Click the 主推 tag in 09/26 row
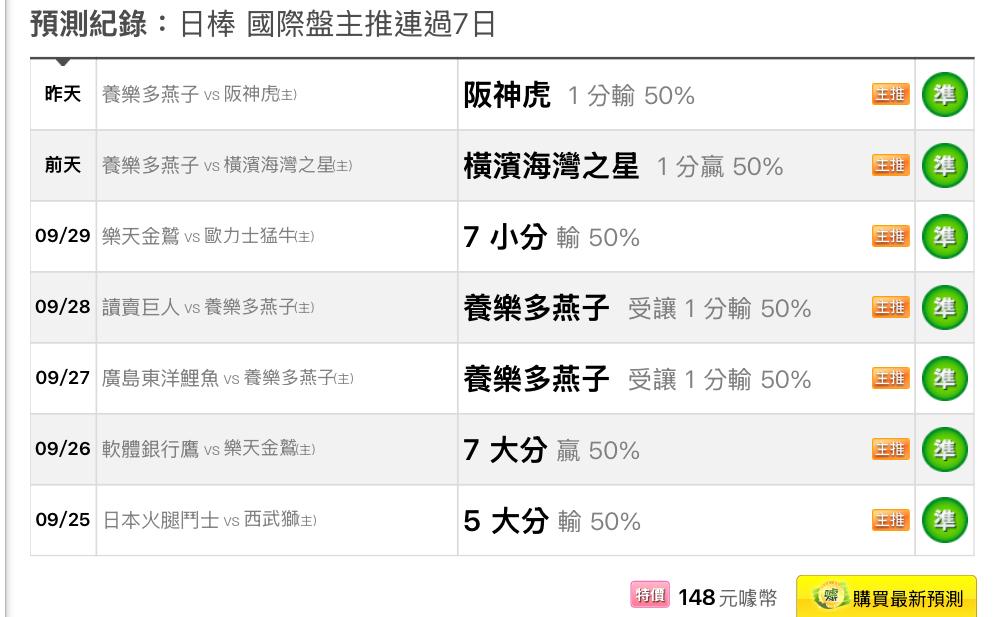Image resolution: width=996 pixels, height=617 pixels. [x=891, y=450]
